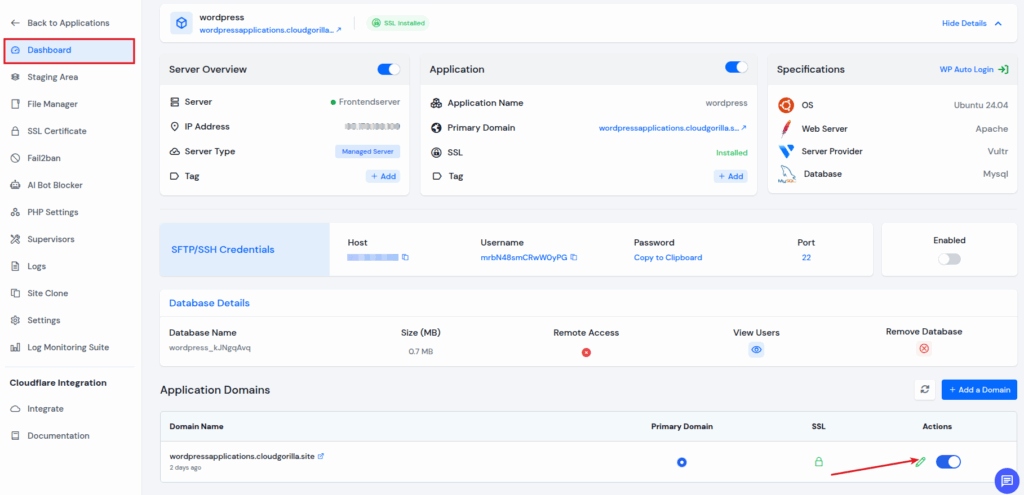Toggle the Server Overview switch

(389, 69)
